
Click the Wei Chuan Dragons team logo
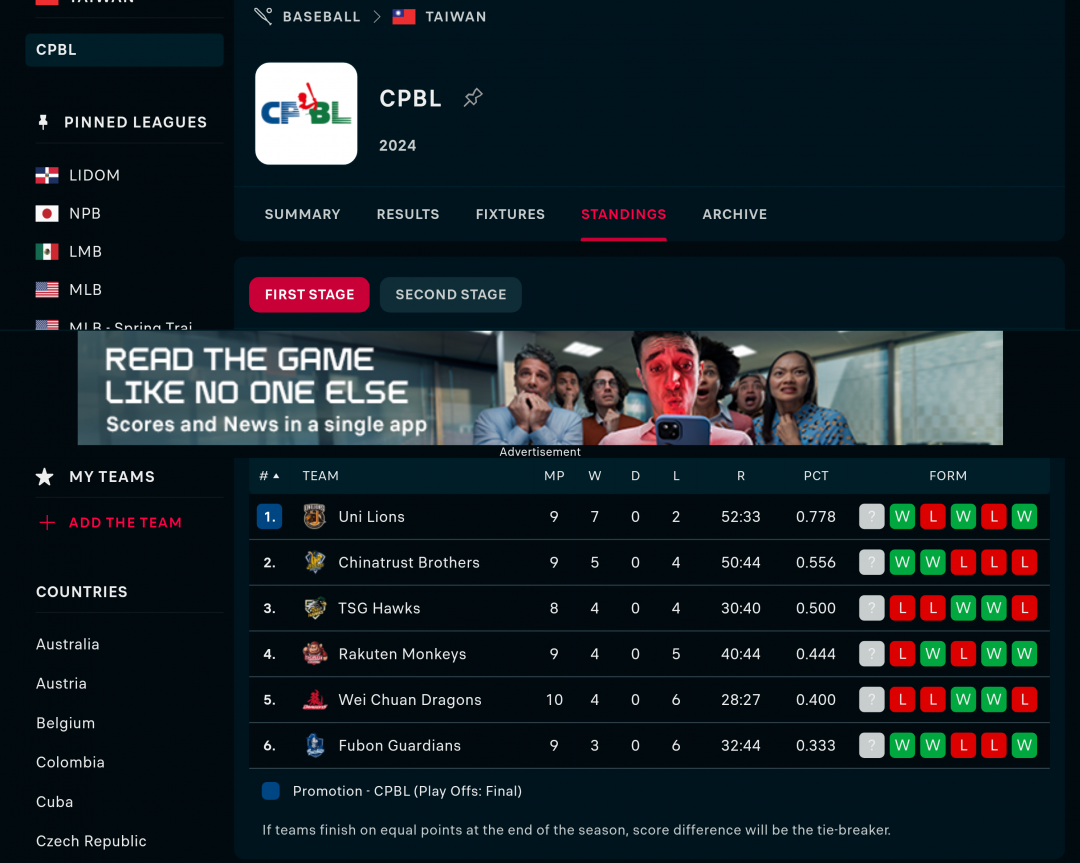[315, 700]
